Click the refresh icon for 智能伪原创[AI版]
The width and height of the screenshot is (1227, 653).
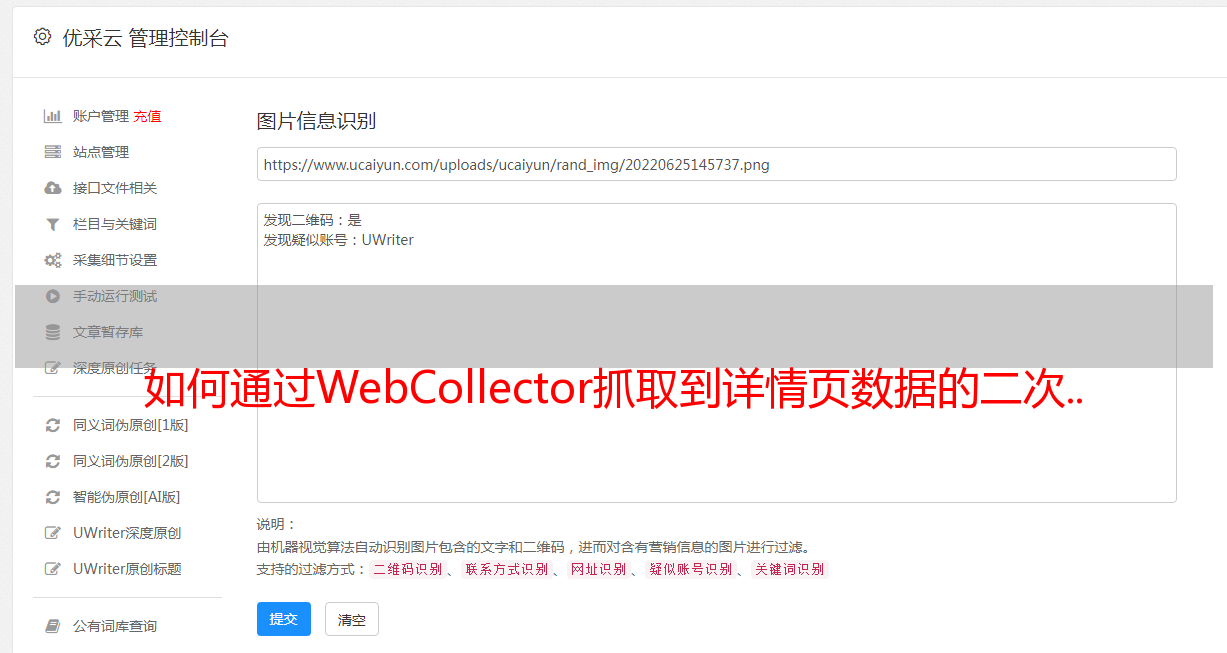point(53,497)
